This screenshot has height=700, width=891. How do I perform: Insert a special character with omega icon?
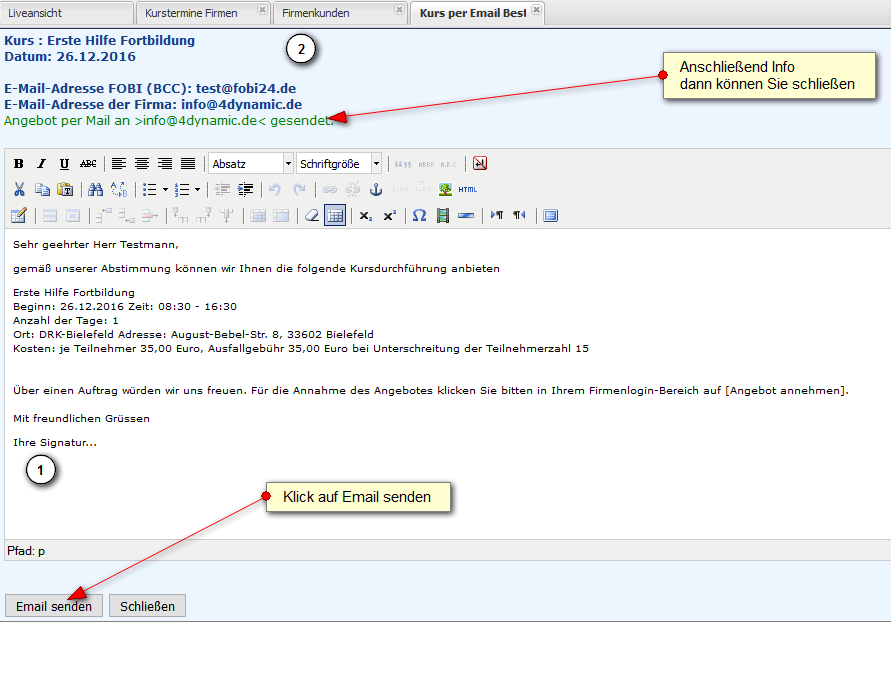point(419,215)
